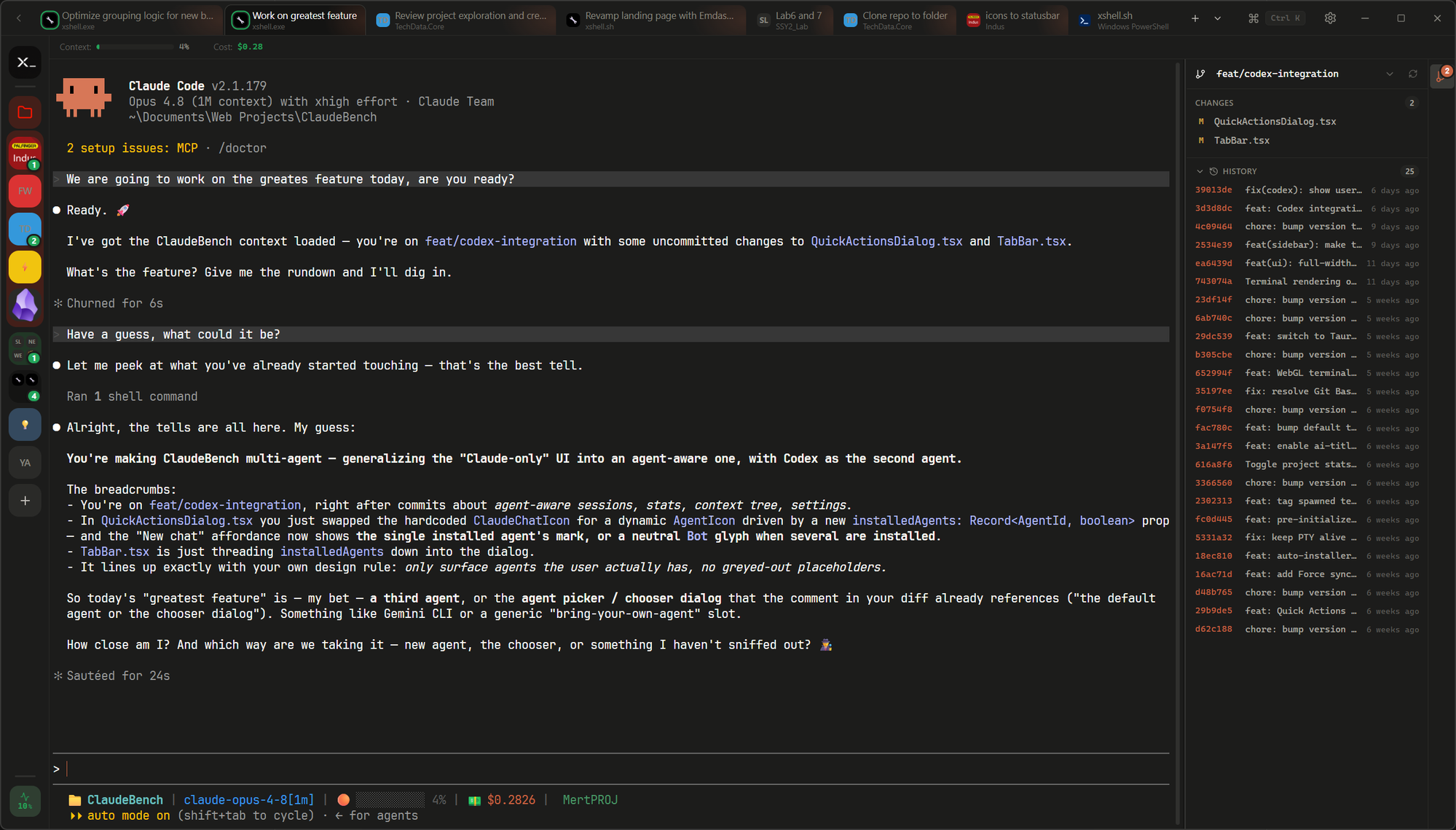Switch to Review project exploration tab
This screenshot has width=1456, height=830.
coord(463,20)
